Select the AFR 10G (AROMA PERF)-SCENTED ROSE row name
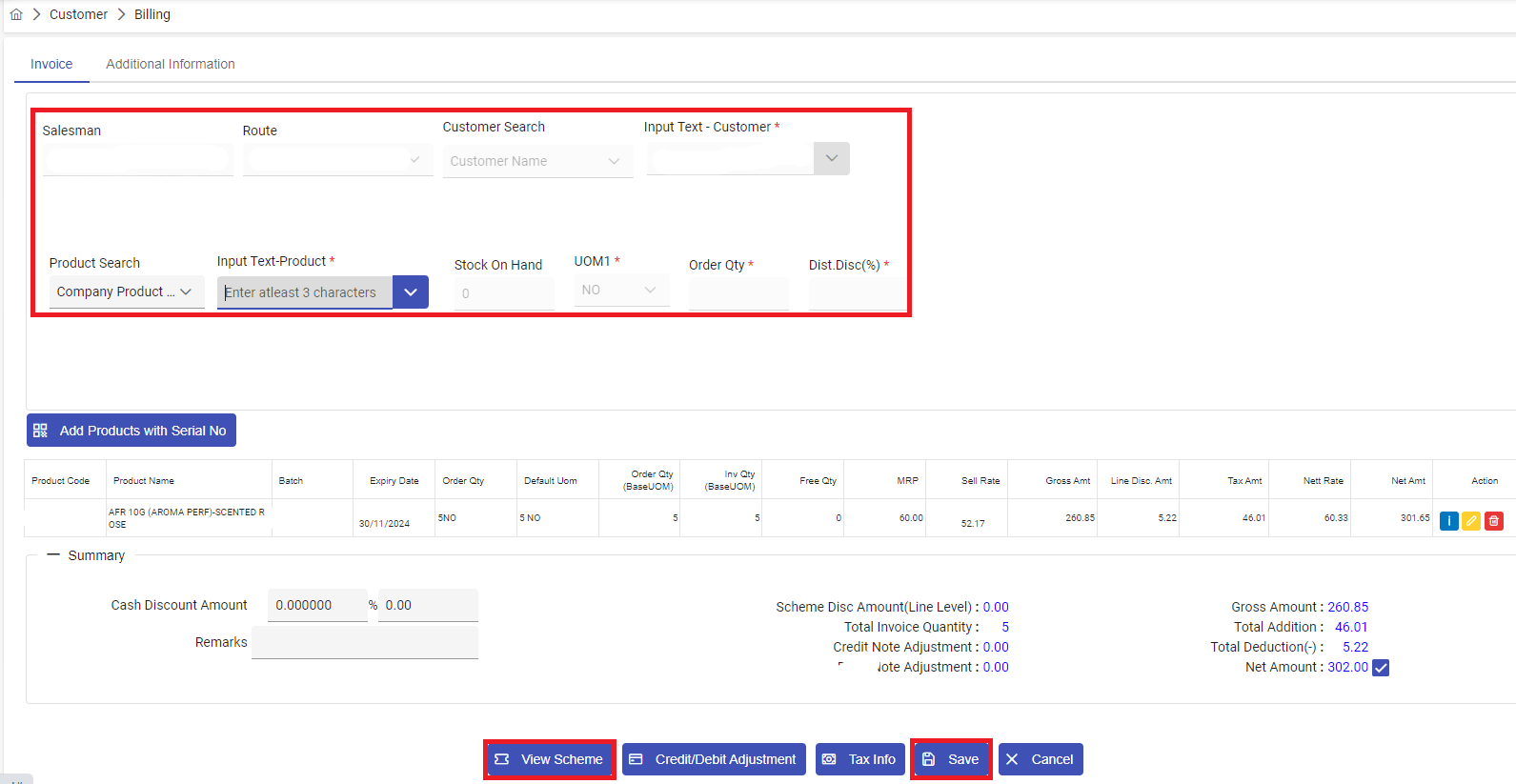This screenshot has height=784, width=1516. (x=187, y=518)
